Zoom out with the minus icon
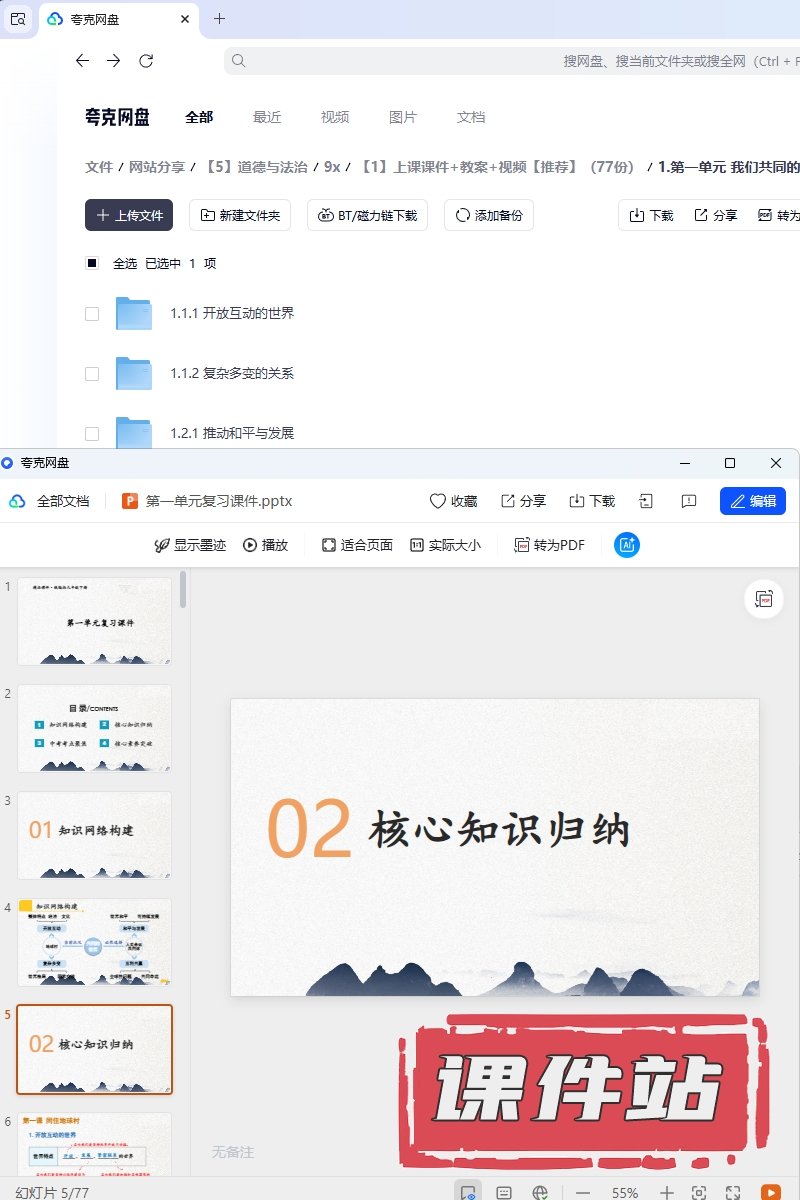Image resolution: width=800 pixels, height=1200 pixels. click(x=583, y=1192)
